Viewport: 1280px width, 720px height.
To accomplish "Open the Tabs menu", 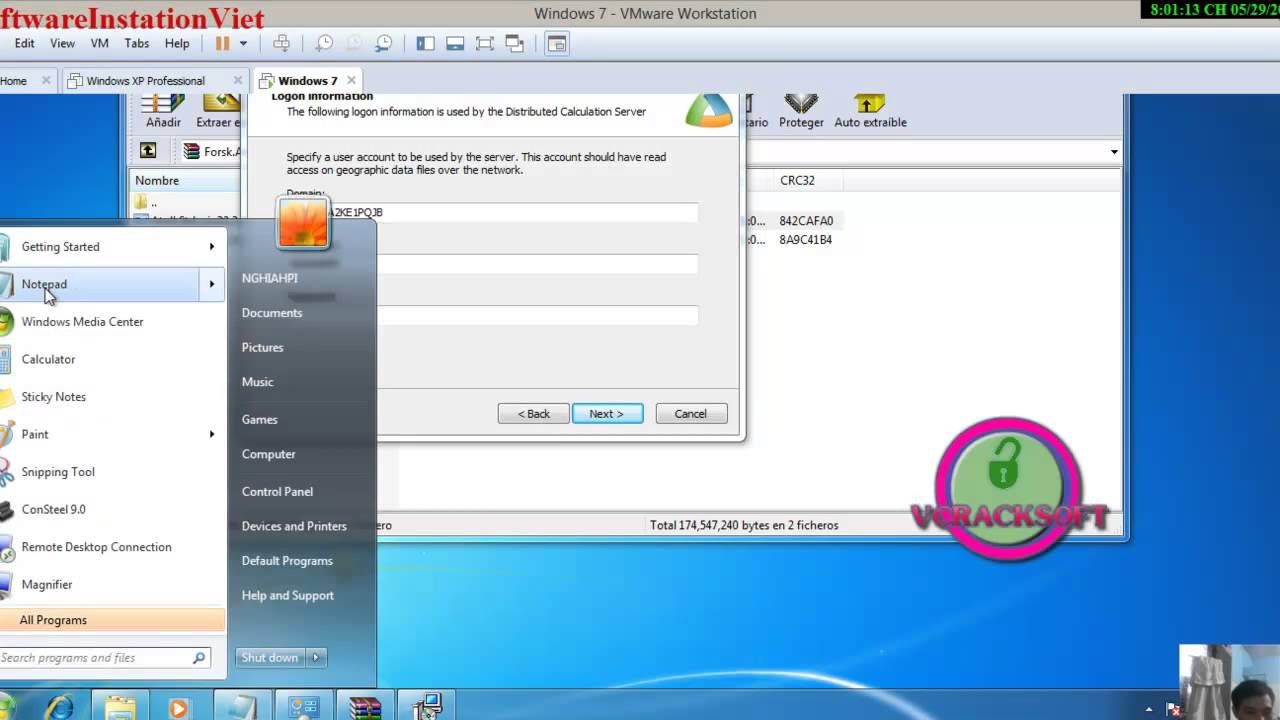I will (137, 43).
